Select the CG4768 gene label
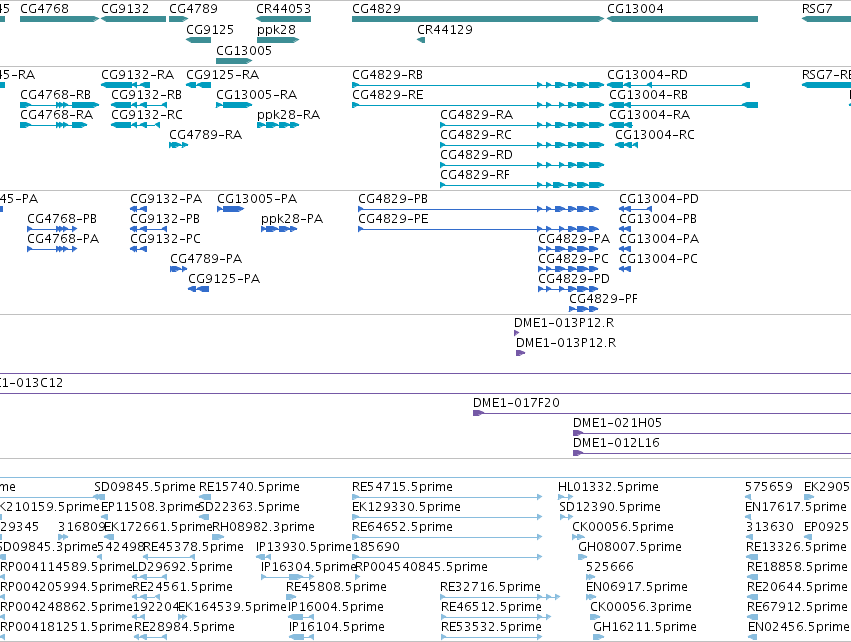851x642 pixels. [x=45, y=9]
